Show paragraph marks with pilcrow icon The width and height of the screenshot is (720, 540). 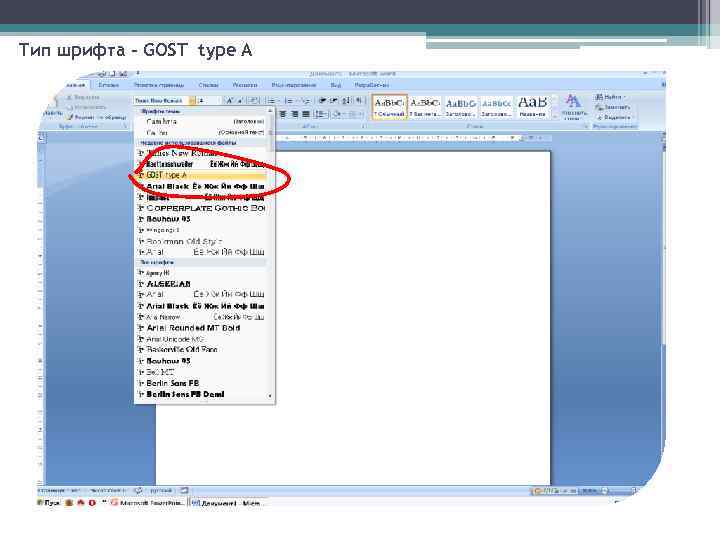click(x=358, y=101)
